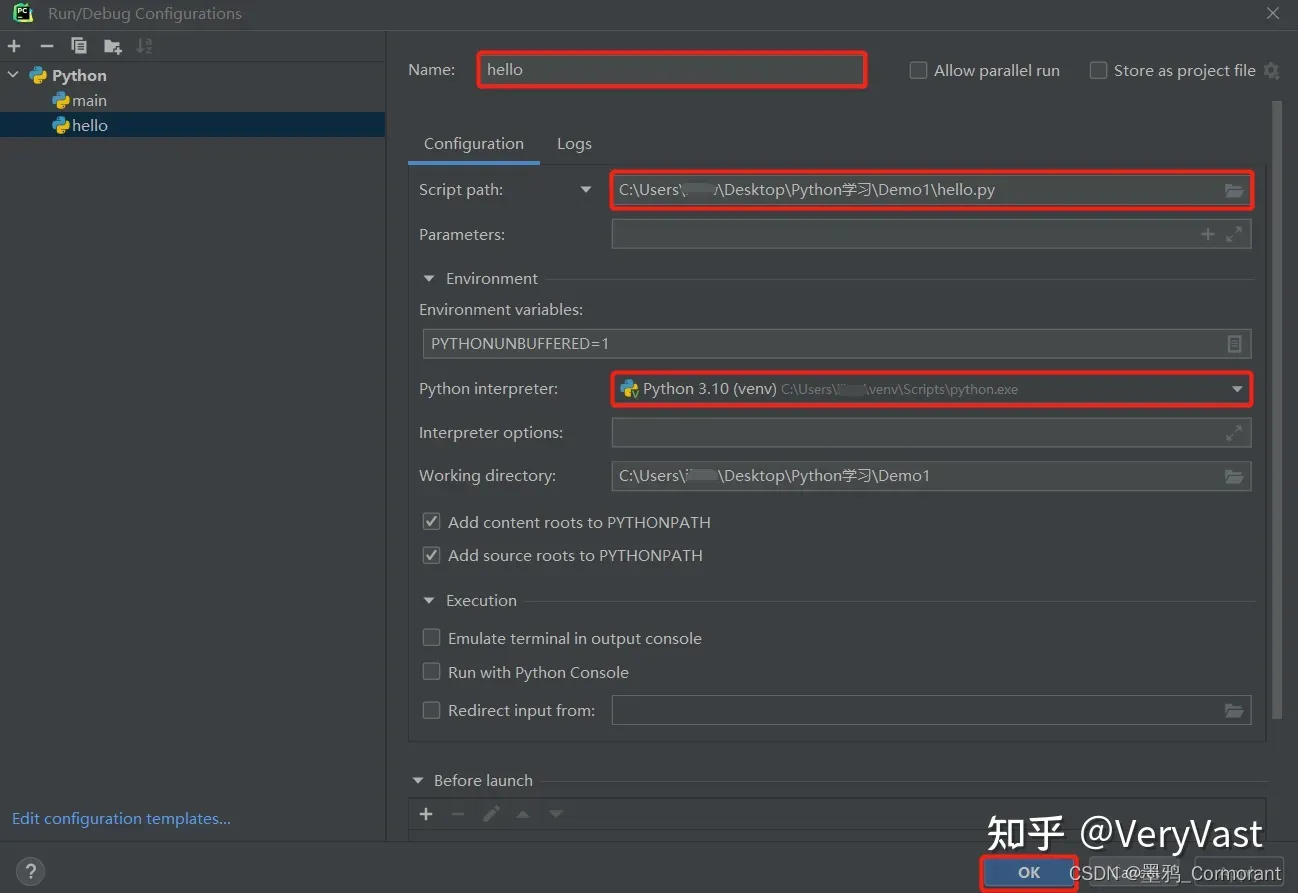Open the Store as project file gear settings
The height and width of the screenshot is (893, 1298).
pos(1271,71)
